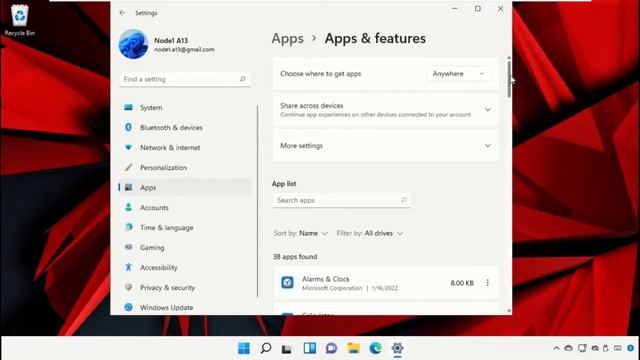Image resolution: width=640 pixels, height=360 pixels.
Task: Click the Time & language globe icon
Action: click(x=128, y=227)
